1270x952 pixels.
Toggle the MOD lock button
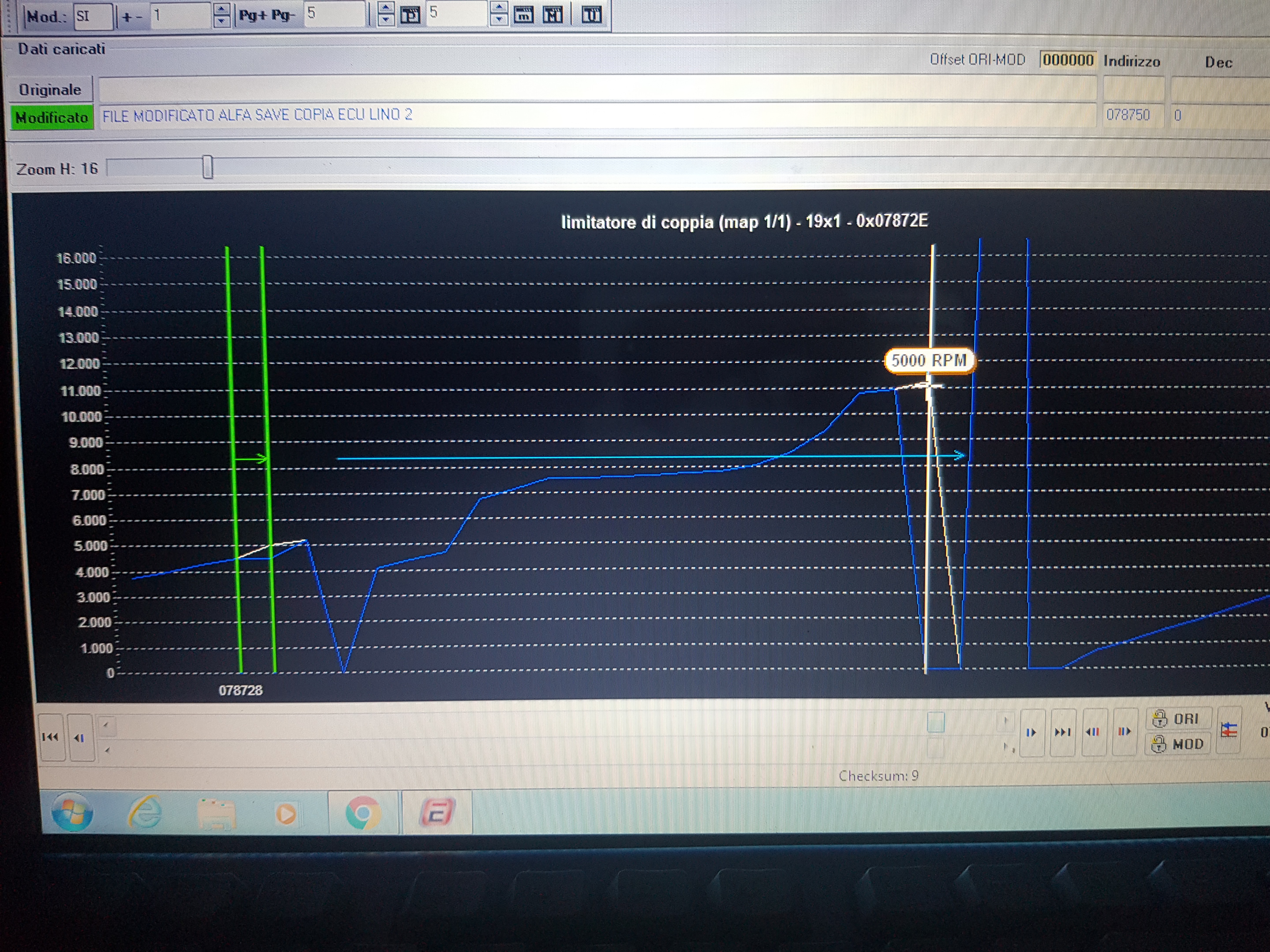1177,744
